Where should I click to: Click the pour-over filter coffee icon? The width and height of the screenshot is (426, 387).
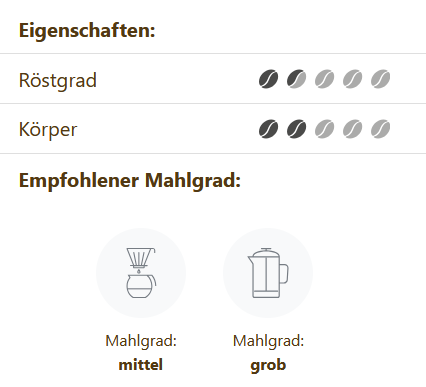[141, 273]
